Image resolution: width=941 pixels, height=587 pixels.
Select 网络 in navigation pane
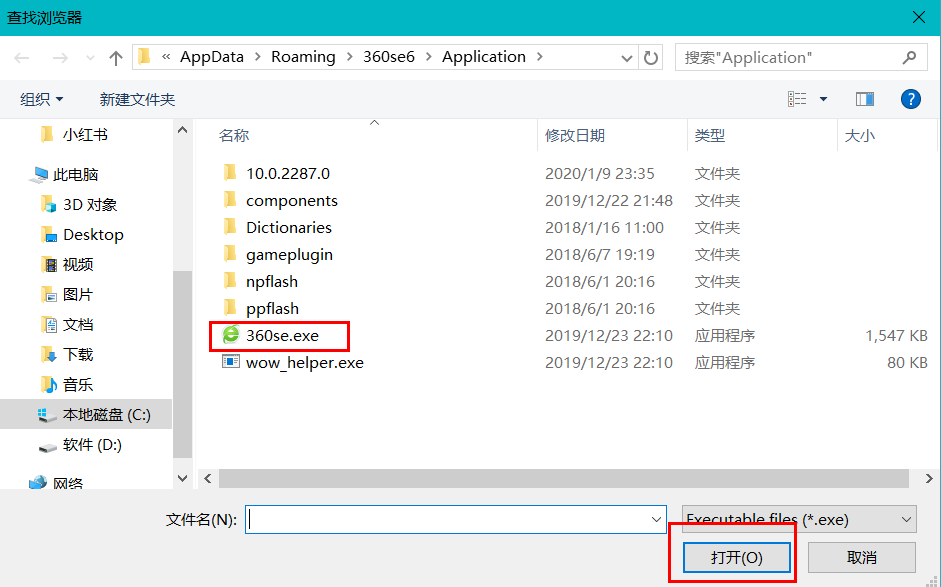point(67,483)
